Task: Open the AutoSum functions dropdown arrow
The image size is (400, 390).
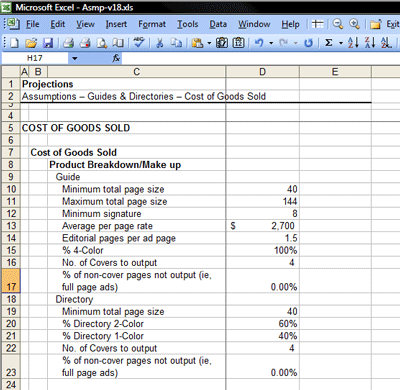Action: (341, 43)
